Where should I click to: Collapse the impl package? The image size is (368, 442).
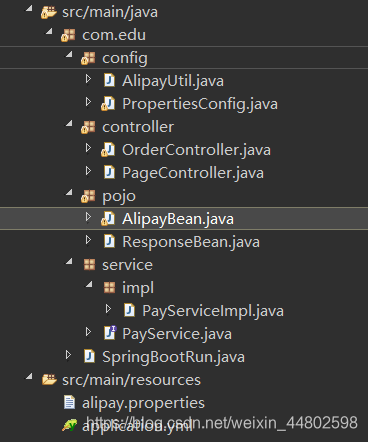[89, 284]
